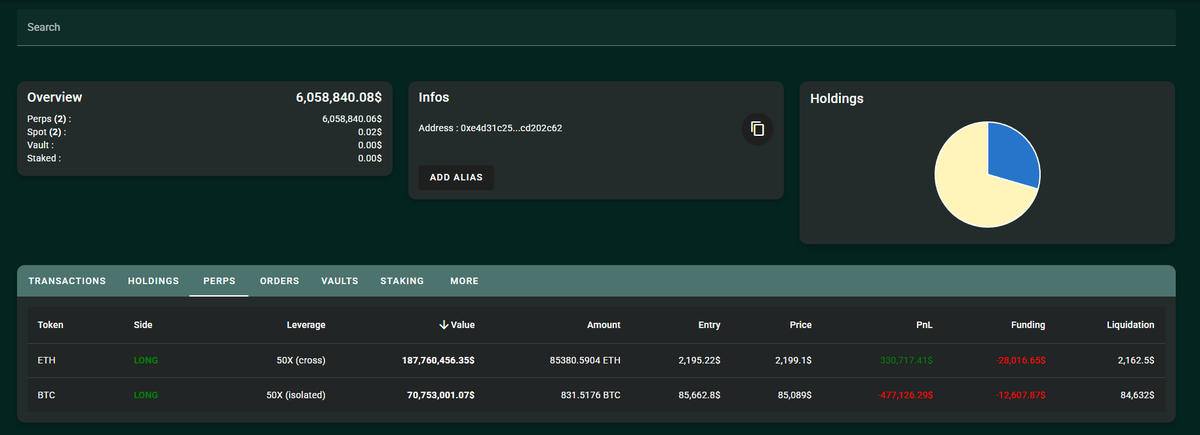
Task: Open the MORE tab
Action: (x=464, y=281)
